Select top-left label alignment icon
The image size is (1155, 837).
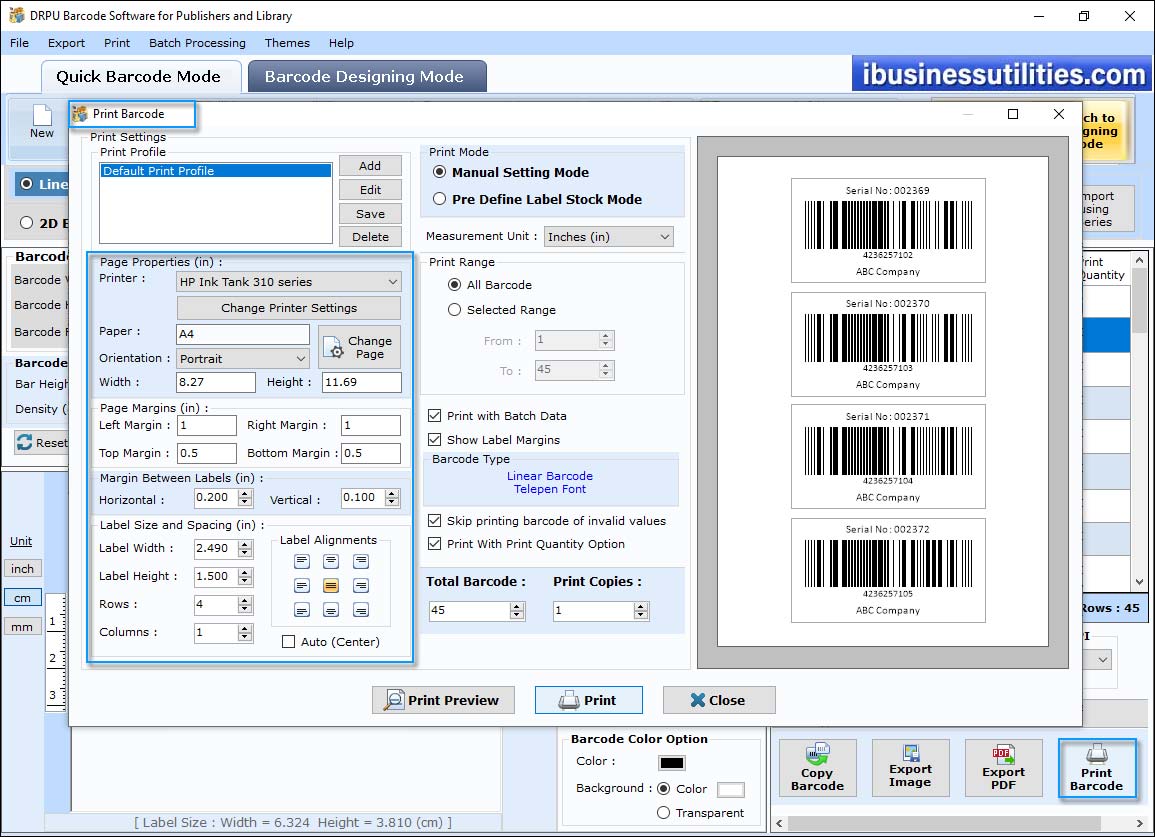[x=302, y=561]
